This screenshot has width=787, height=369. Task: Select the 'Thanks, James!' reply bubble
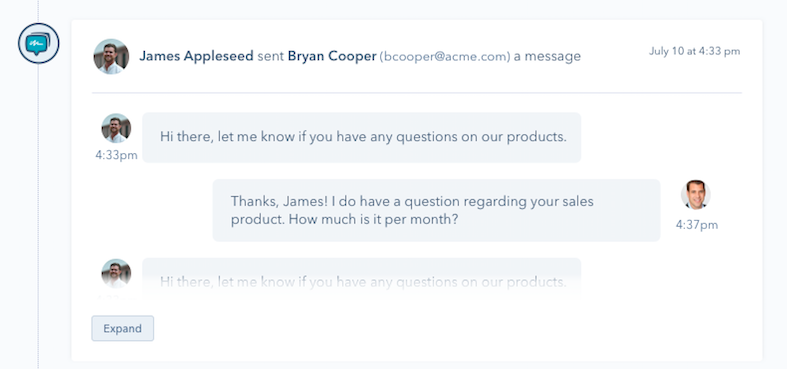(x=436, y=210)
